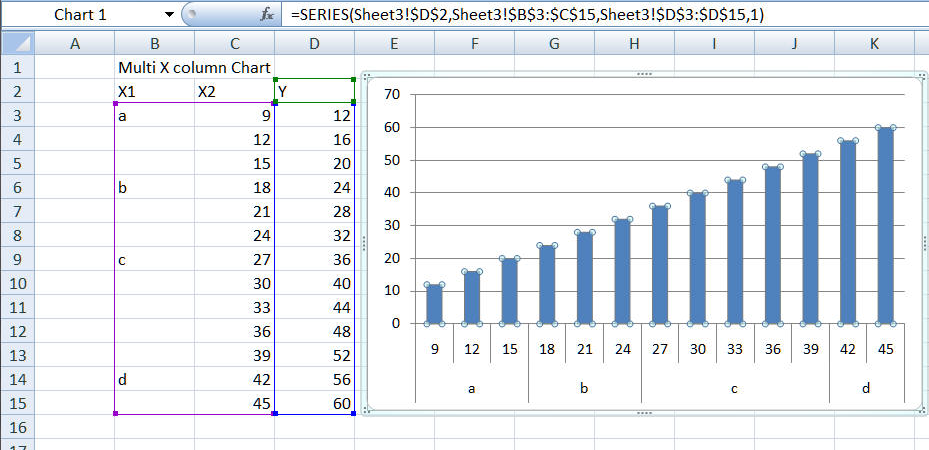Viewport: 929px width, 450px height.
Task: Select column A header
Action: (x=74, y=43)
